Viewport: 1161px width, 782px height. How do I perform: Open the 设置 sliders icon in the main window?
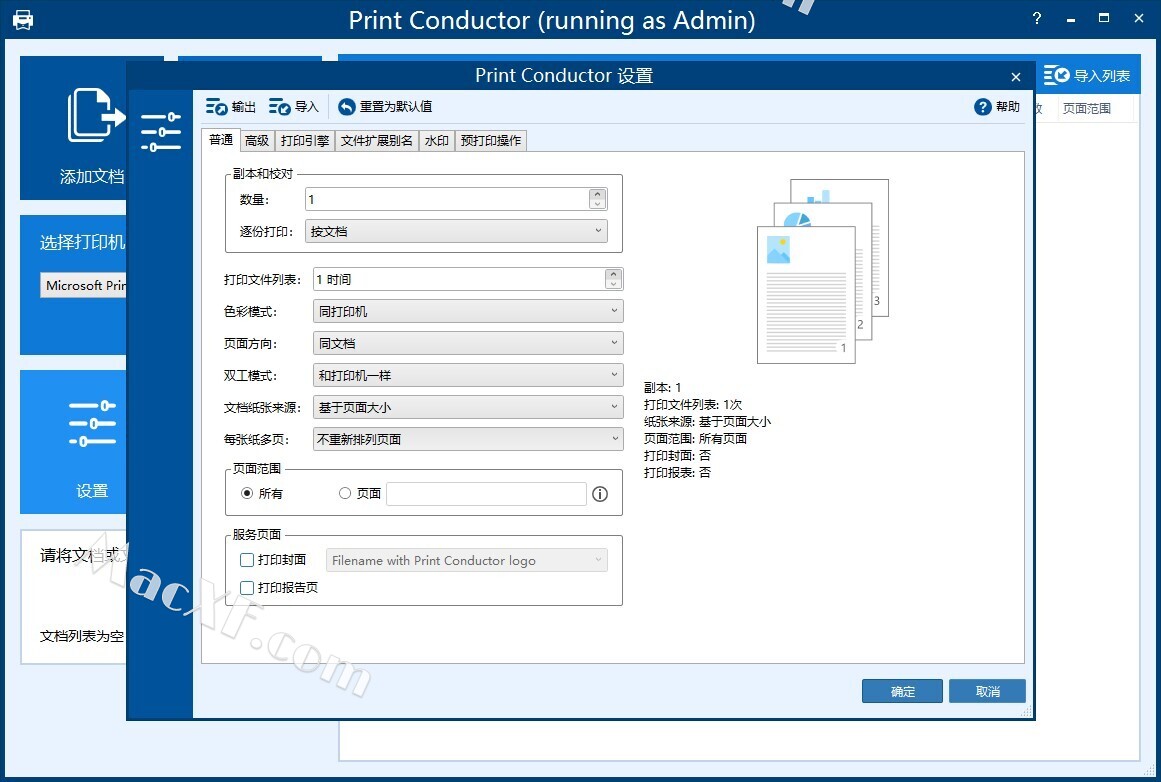[93, 424]
